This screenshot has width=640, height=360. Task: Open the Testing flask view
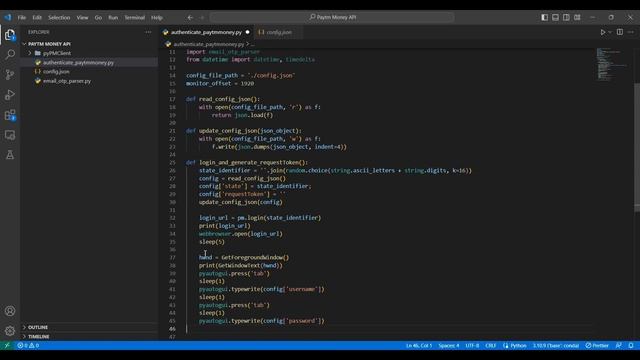pyautogui.click(x=10, y=155)
